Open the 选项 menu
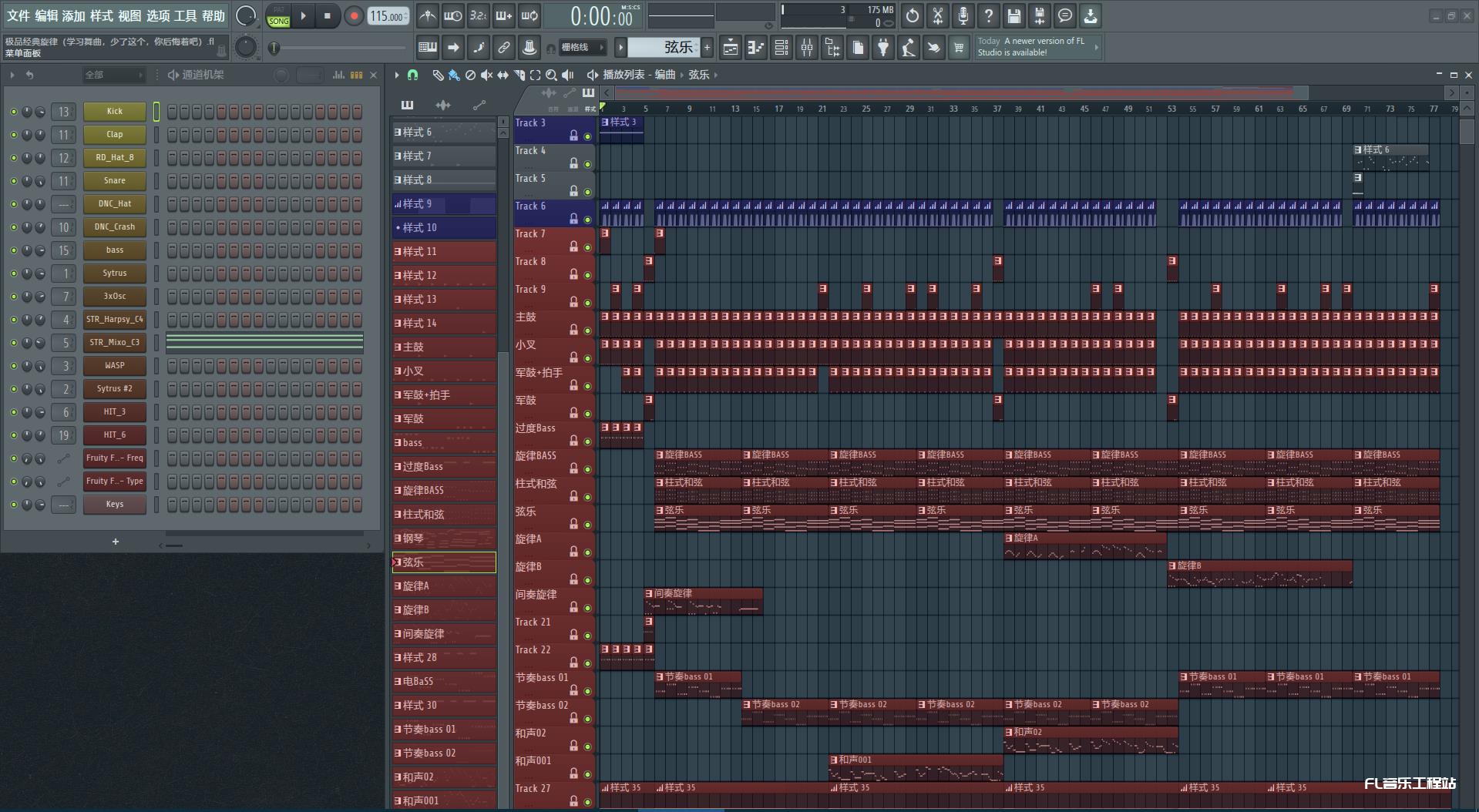 (158, 15)
